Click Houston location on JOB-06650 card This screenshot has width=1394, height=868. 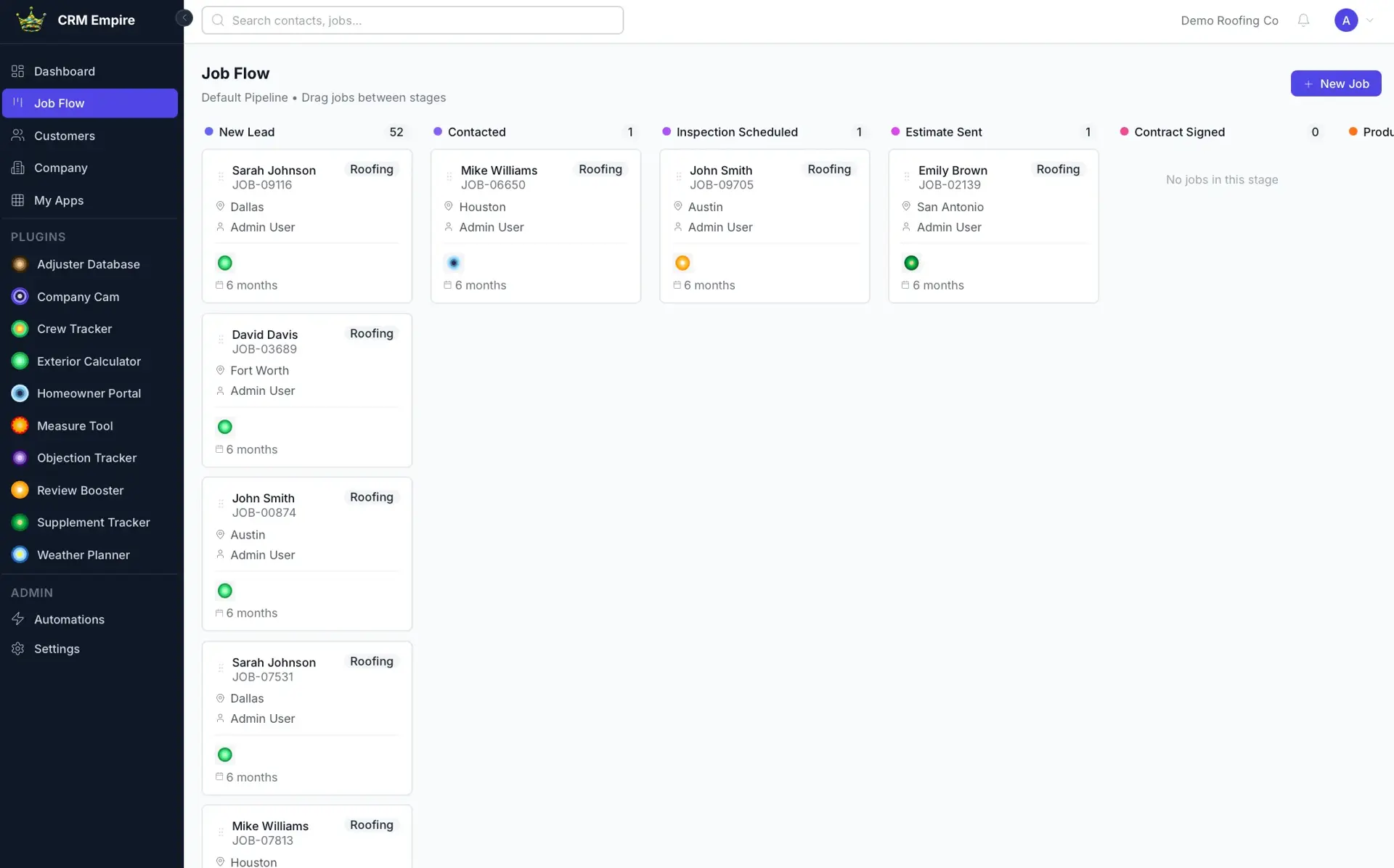pyautogui.click(x=482, y=207)
